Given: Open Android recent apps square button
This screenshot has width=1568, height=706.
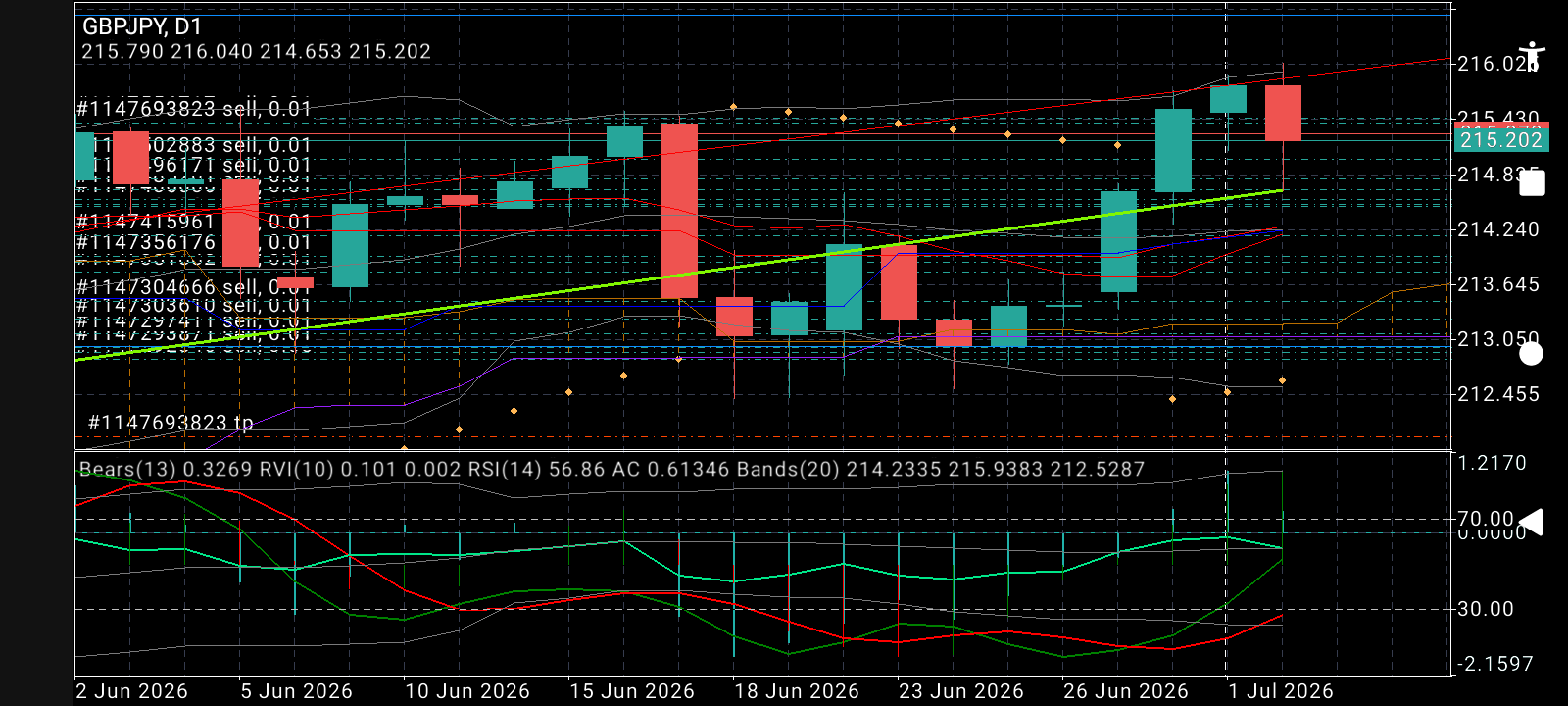Looking at the screenshot, I should pyautogui.click(x=1532, y=182).
